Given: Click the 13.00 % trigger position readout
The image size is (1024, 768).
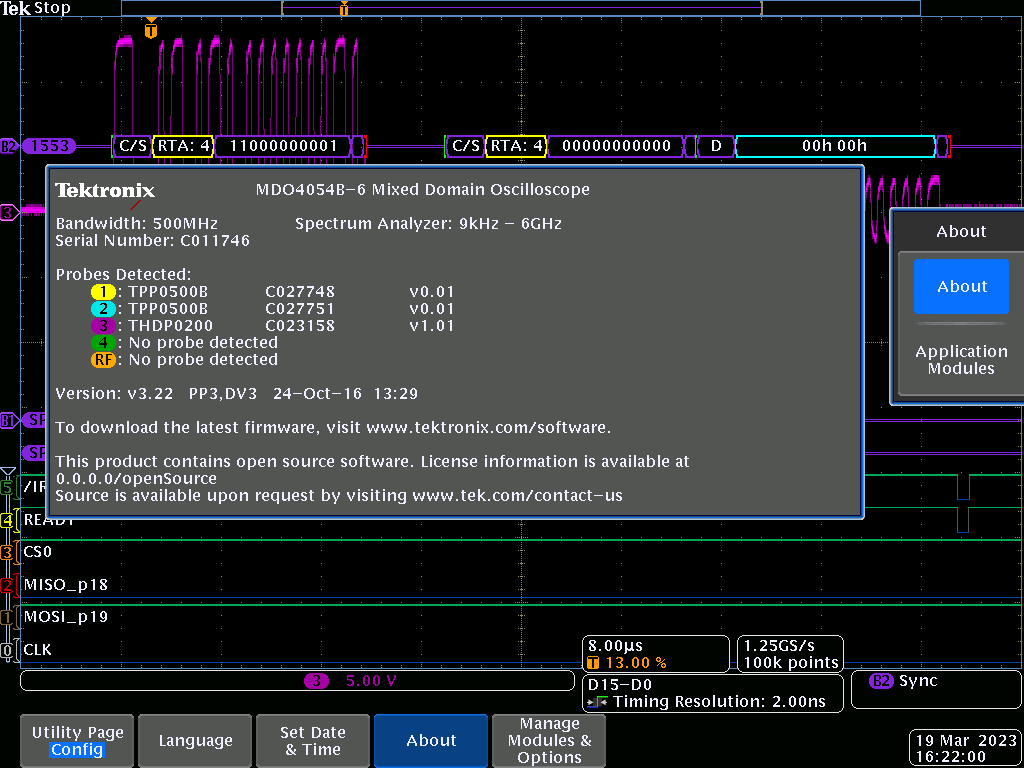Looking at the screenshot, I should click(636, 663).
